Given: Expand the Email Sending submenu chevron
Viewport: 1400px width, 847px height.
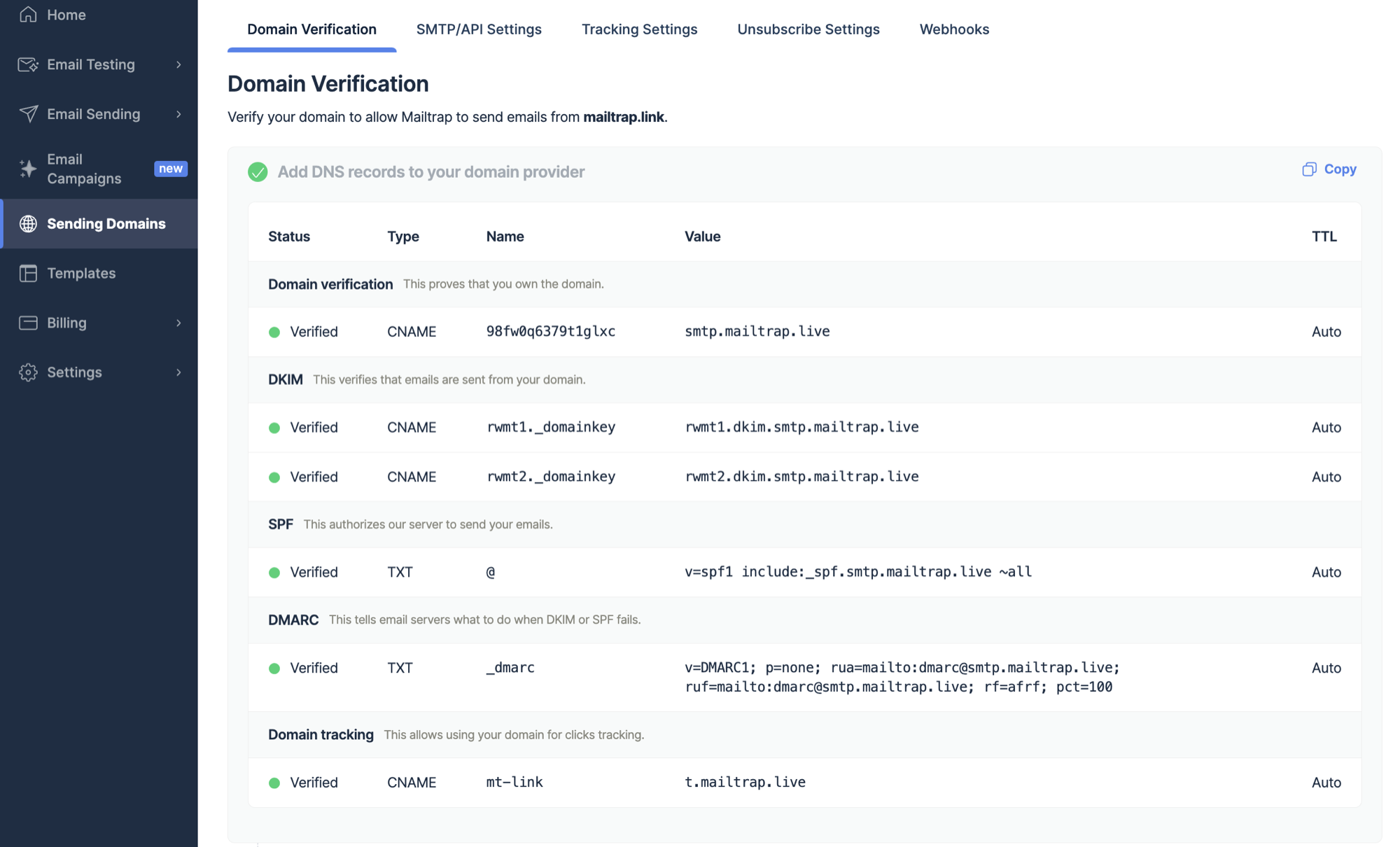Looking at the screenshot, I should 178,114.
